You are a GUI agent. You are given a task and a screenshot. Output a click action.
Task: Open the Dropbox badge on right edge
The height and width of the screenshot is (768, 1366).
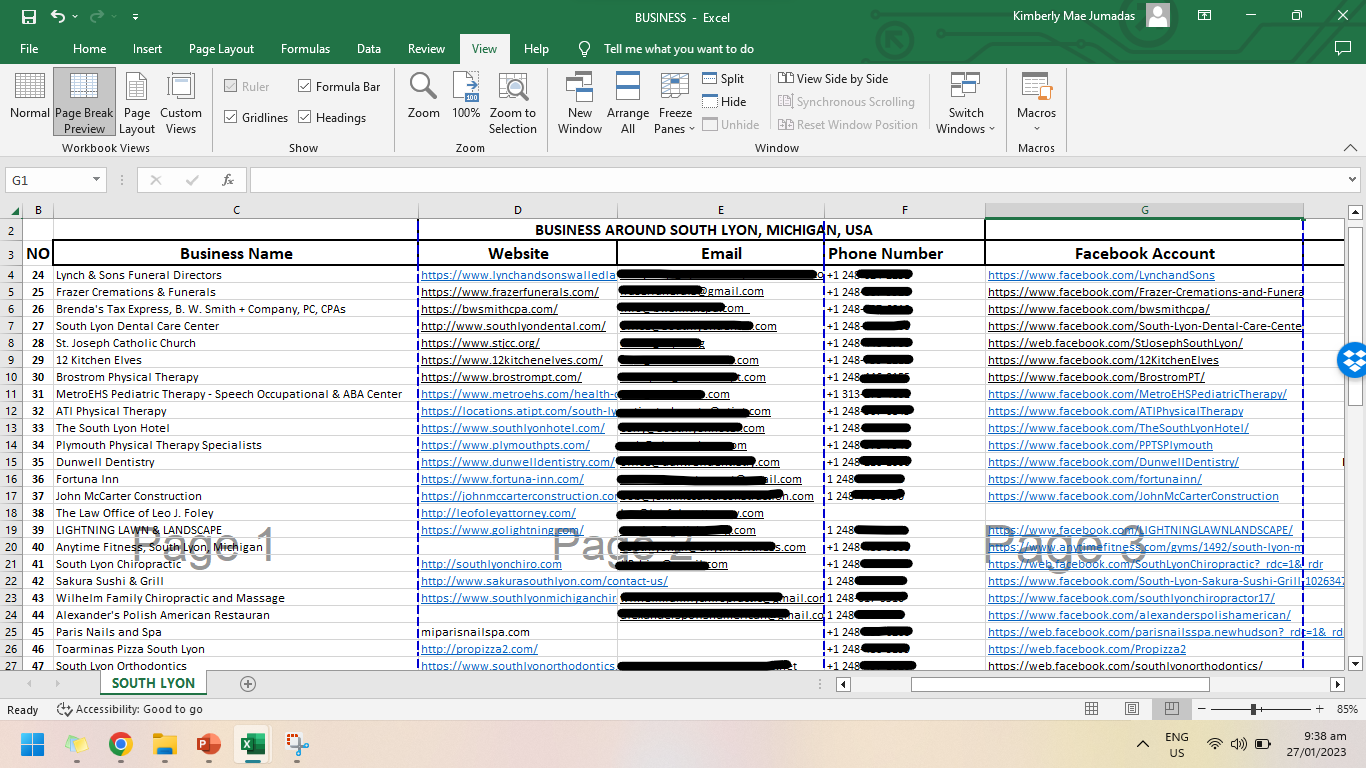(1352, 360)
